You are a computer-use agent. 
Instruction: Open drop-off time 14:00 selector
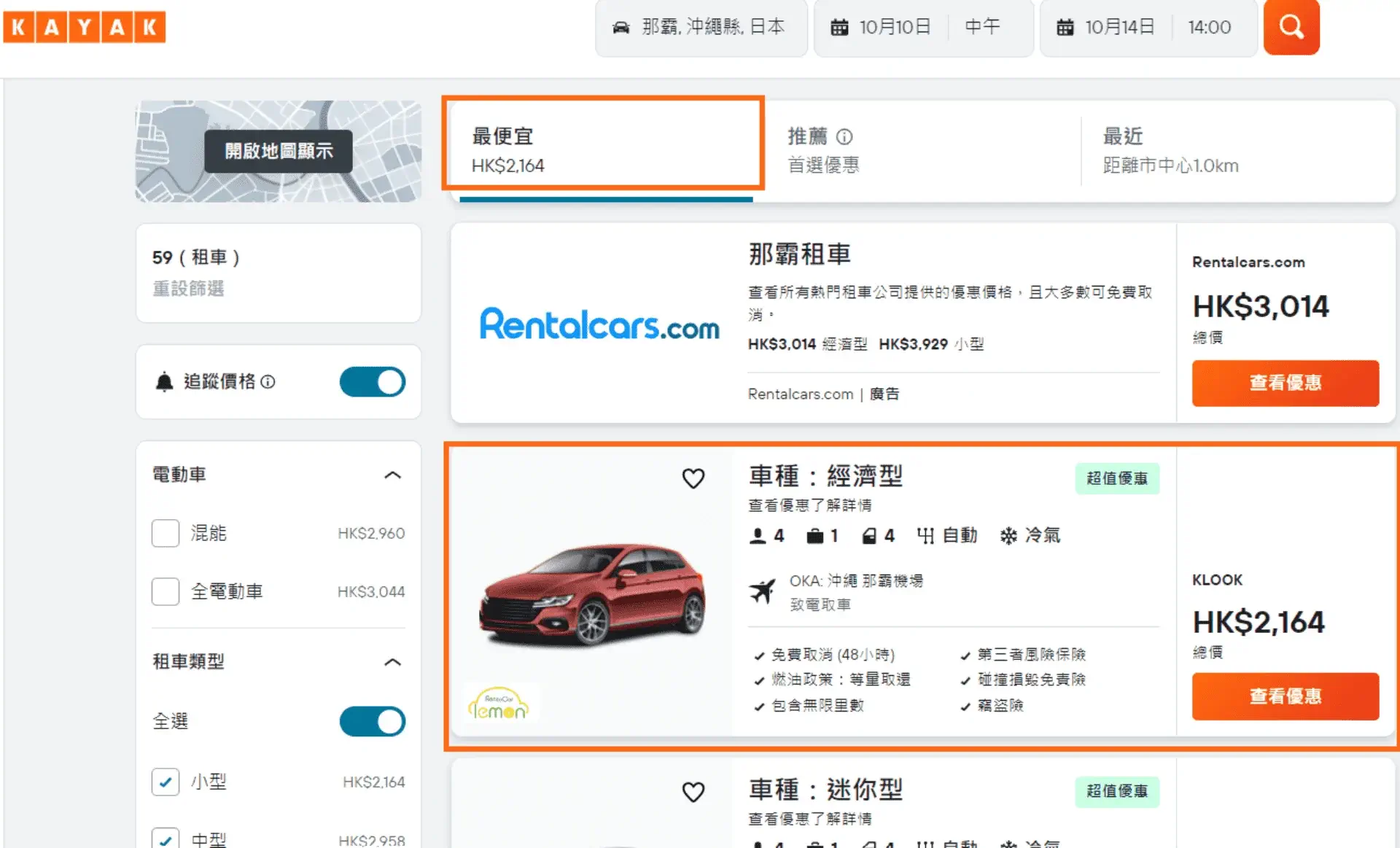click(x=1210, y=27)
